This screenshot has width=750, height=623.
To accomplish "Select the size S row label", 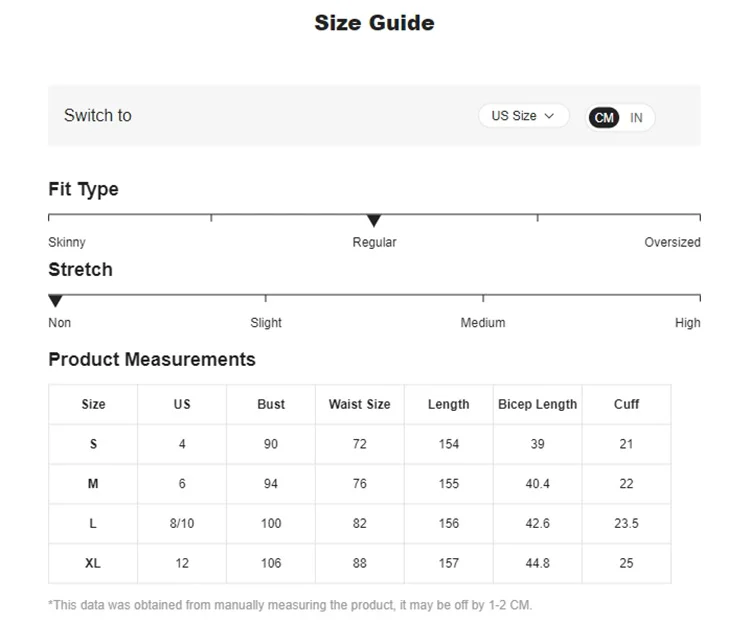I will [93, 444].
